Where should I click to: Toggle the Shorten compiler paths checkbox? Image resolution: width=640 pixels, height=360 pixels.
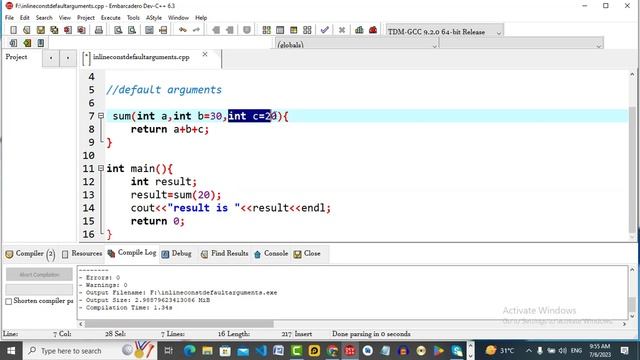coord(9,301)
